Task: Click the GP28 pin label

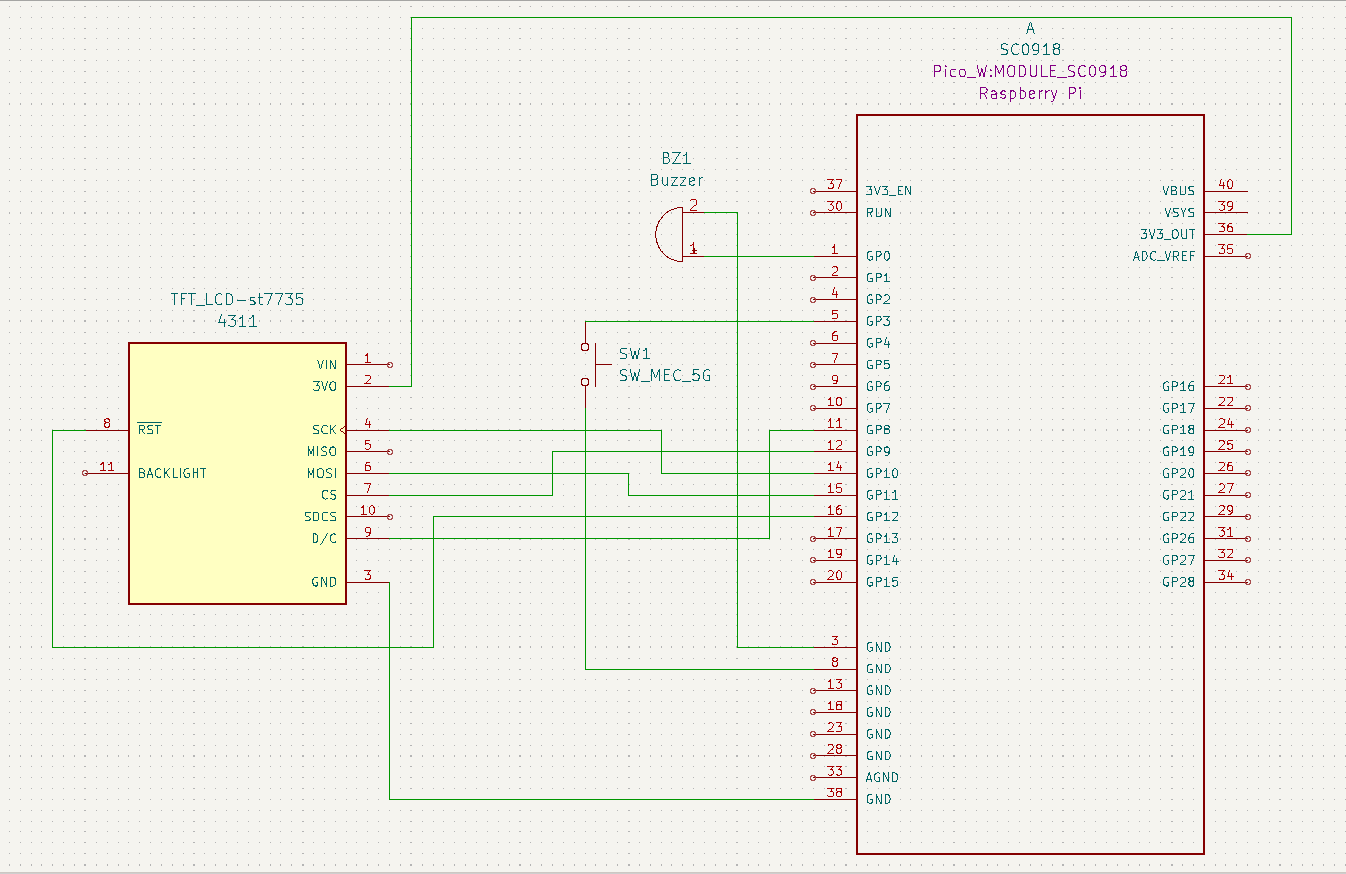Action: (1179, 582)
